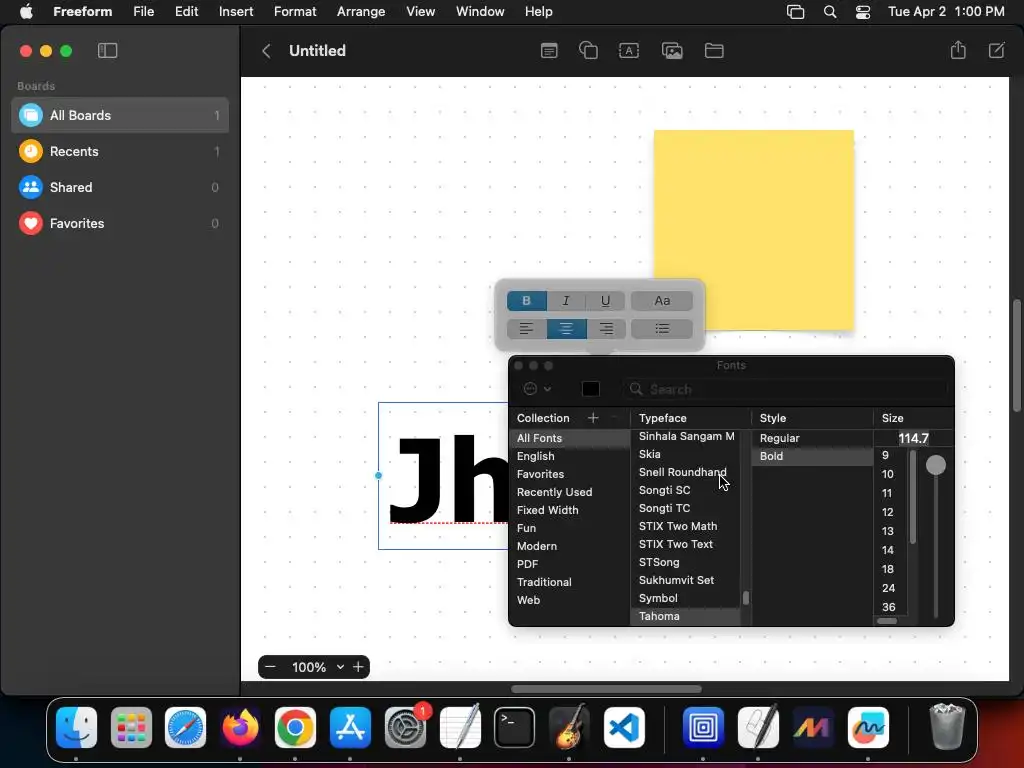Select the Recently Used collection
1024x768 pixels.
[554, 492]
